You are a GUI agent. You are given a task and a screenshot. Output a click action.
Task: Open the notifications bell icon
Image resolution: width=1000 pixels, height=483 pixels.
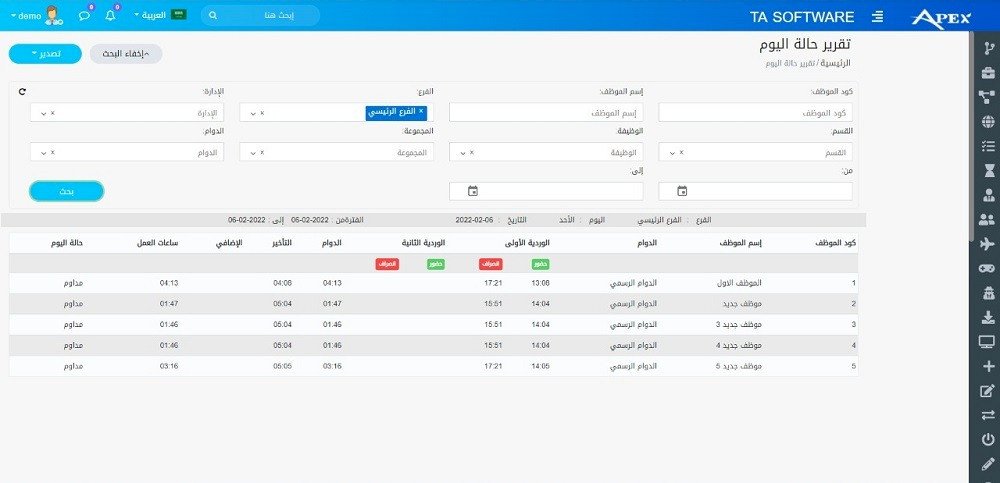point(110,16)
